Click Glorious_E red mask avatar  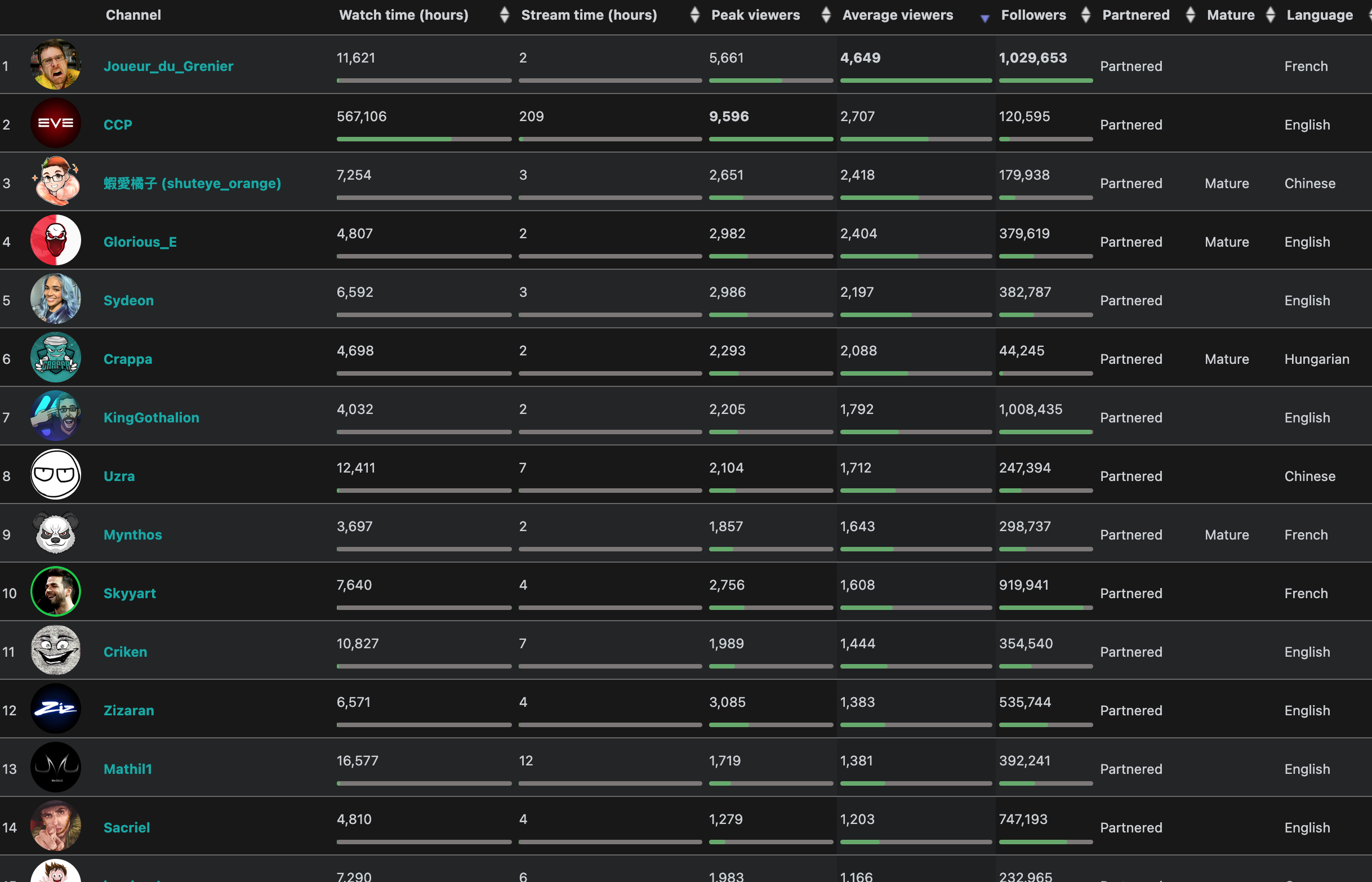coord(56,240)
